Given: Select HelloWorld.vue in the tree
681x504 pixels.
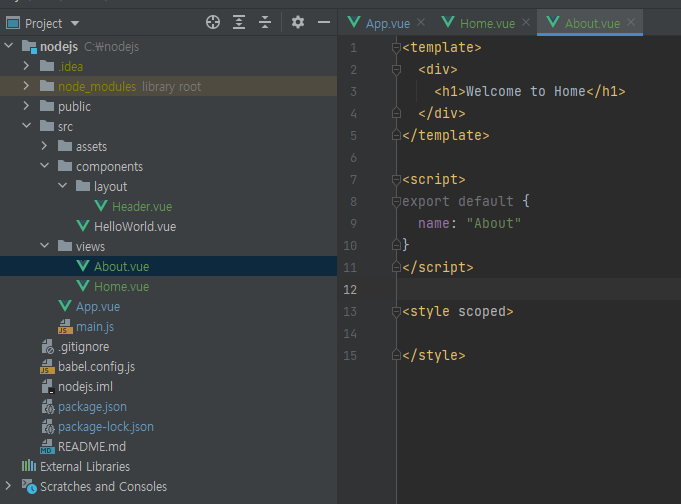Looking at the screenshot, I should pyautogui.click(x=135, y=226).
